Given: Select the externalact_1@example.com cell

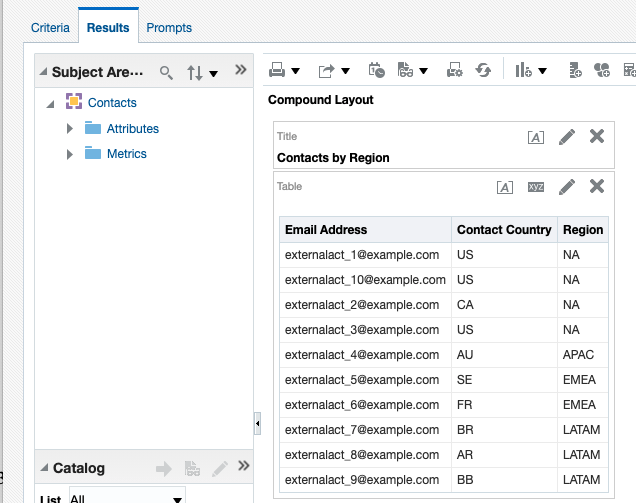Looking at the screenshot, I should pos(365,255).
